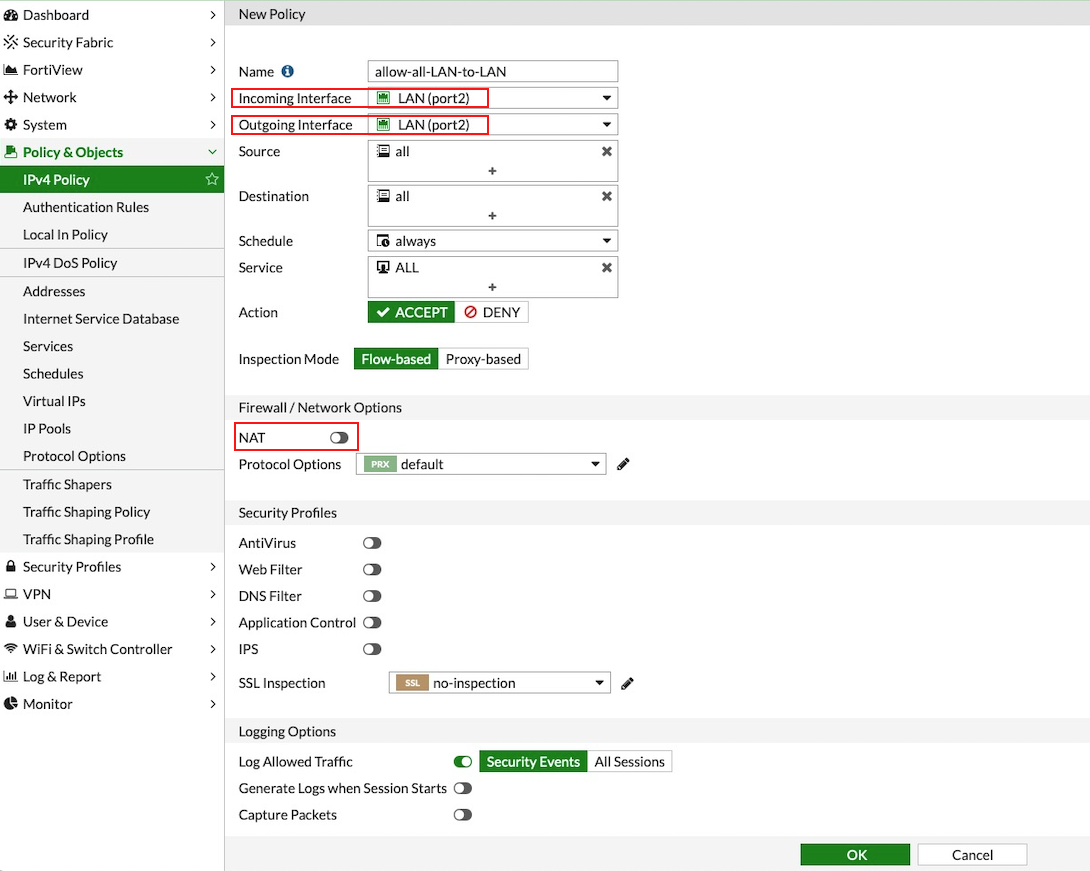Screen dimensions: 1090x871
Task: Remove the 'all' Source entry
Action: click(606, 151)
